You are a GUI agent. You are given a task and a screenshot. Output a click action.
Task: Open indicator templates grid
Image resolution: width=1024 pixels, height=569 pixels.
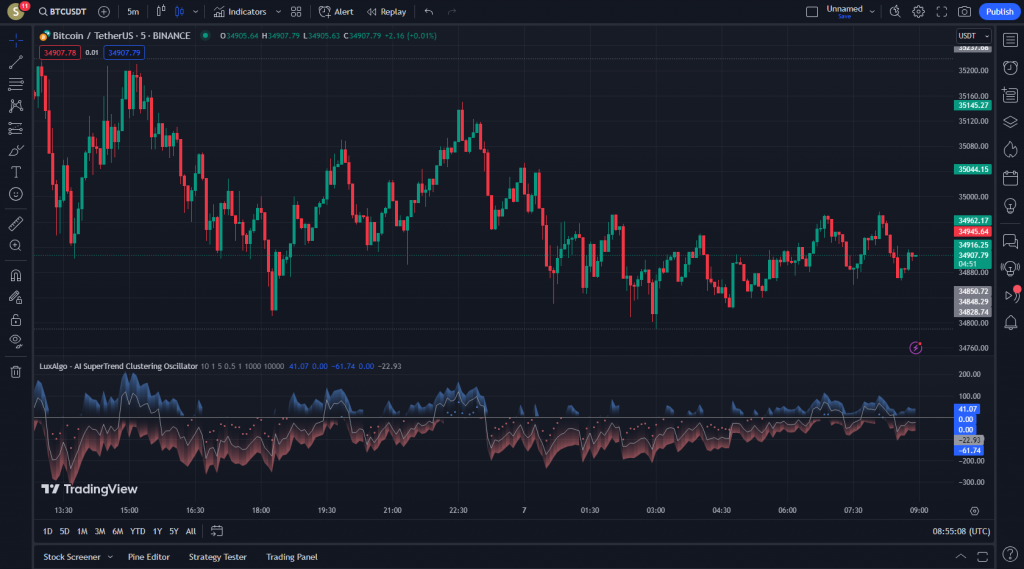point(296,12)
